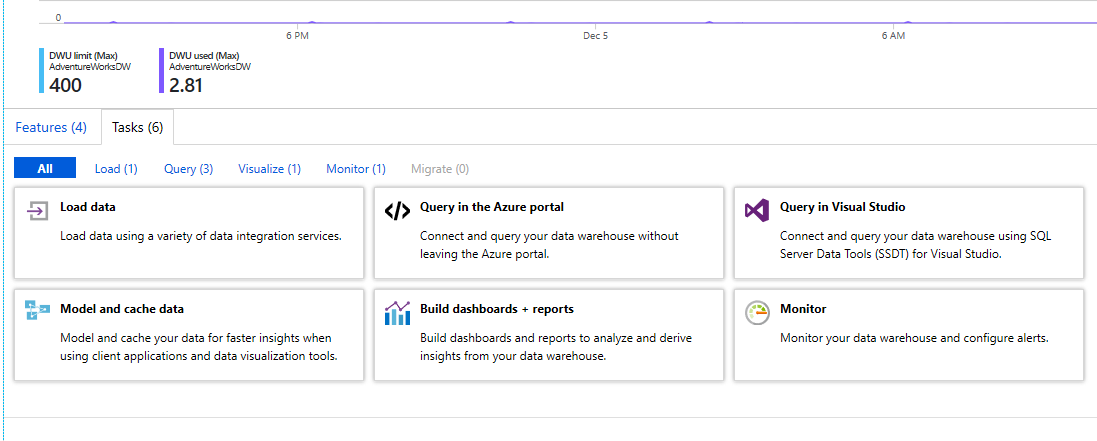Filter tasks by Load (1)
Viewport: 1097px width, 441px height.
coord(116,169)
